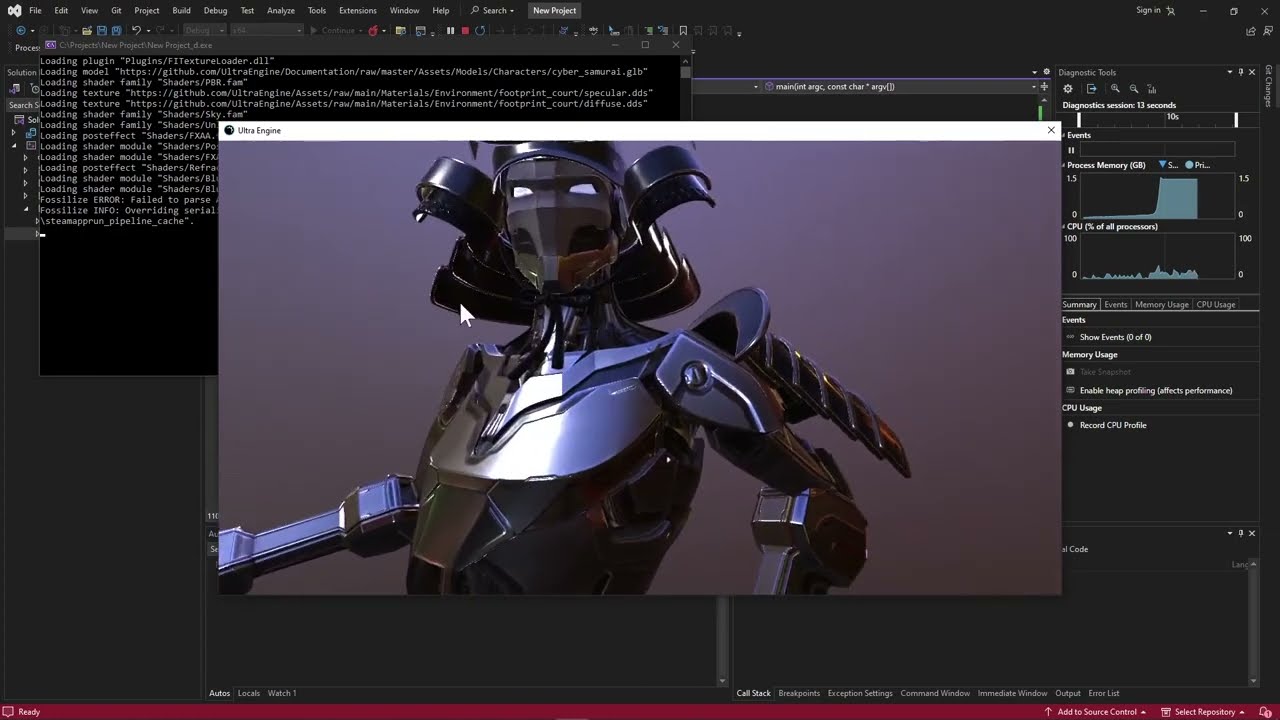Click the Reset View chart icon in Diagnostic Tools

[1152, 89]
